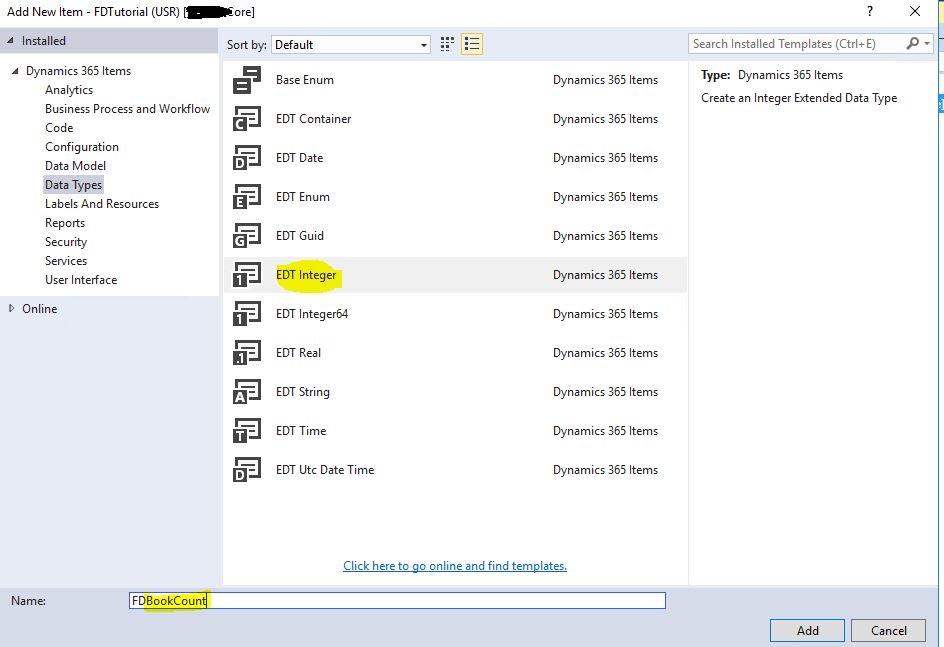Select the EDT String template icon
The image size is (944, 647).
(247, 392)
